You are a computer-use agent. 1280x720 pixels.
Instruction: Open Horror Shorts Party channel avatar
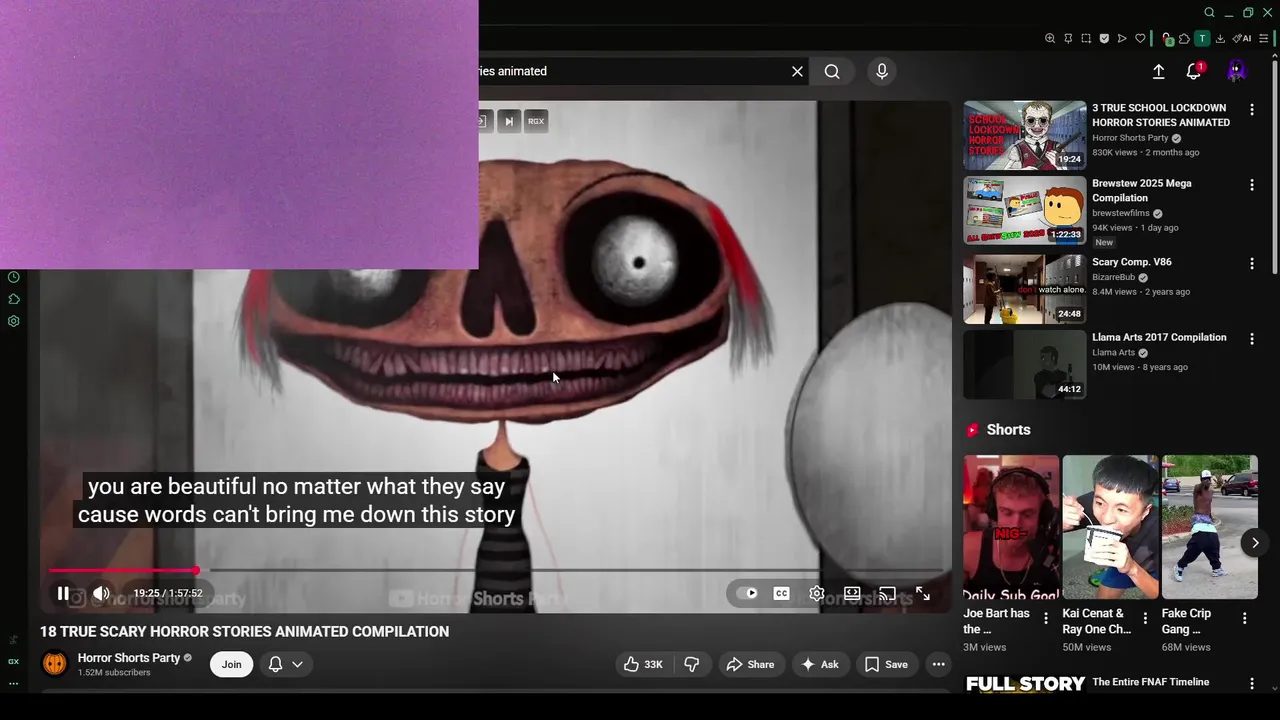click(x=55, y=664)
